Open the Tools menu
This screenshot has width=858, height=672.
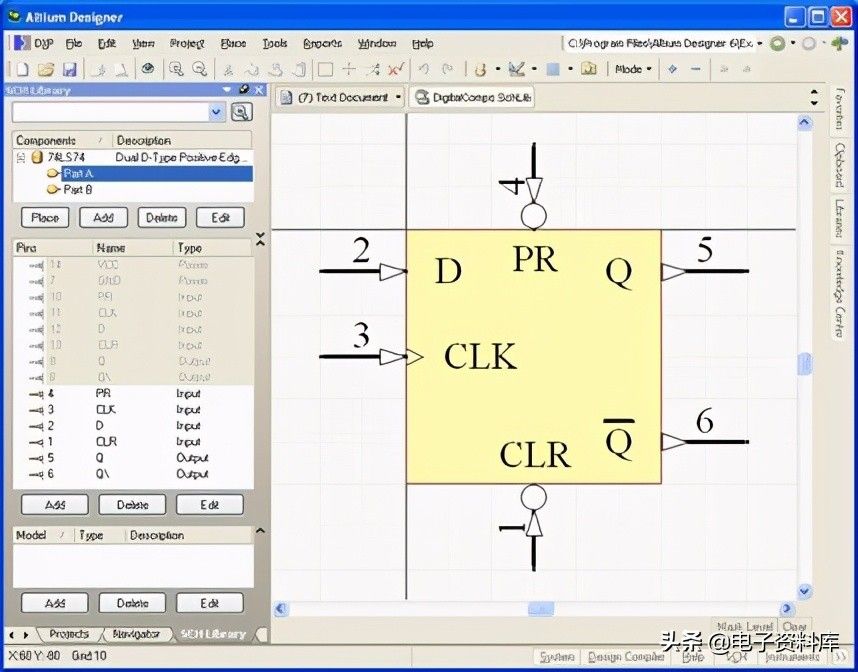pyautogui.click(x=274, y=44)
